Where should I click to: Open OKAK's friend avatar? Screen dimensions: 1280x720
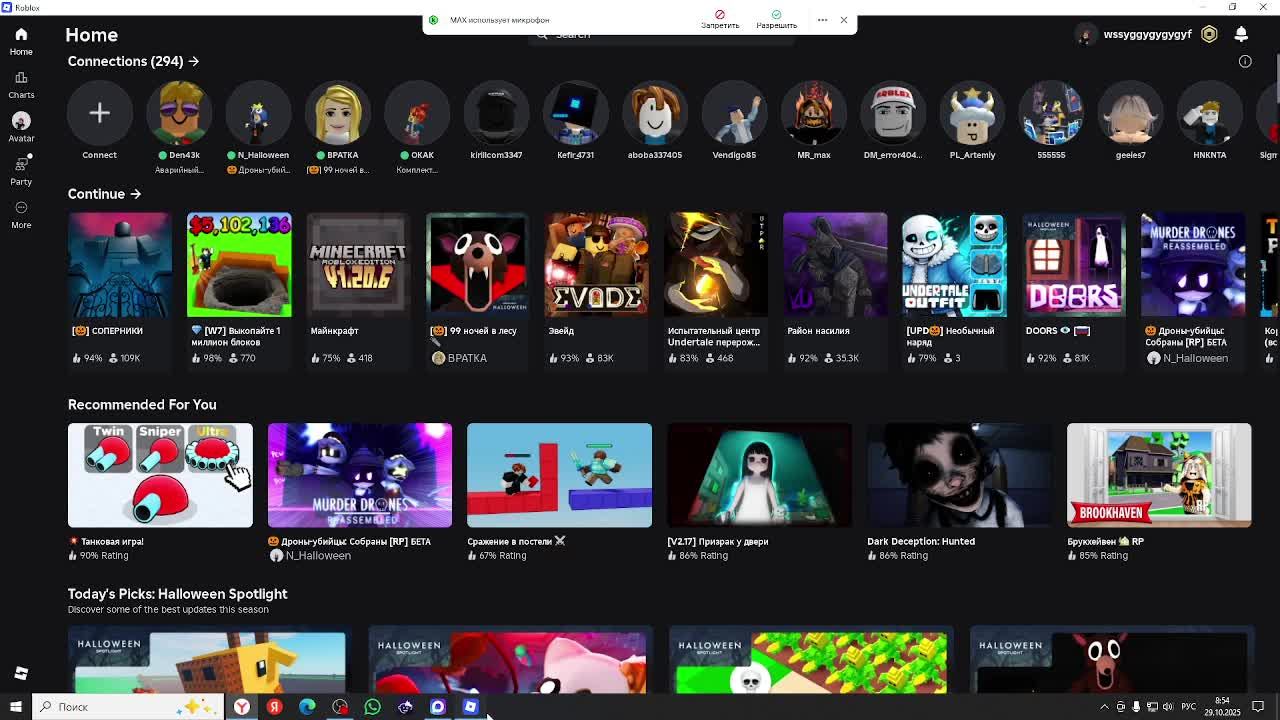click(417, 113)
